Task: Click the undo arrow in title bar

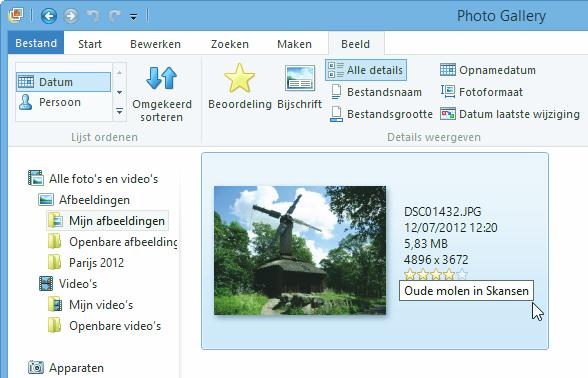Action: tap(93, 16)
